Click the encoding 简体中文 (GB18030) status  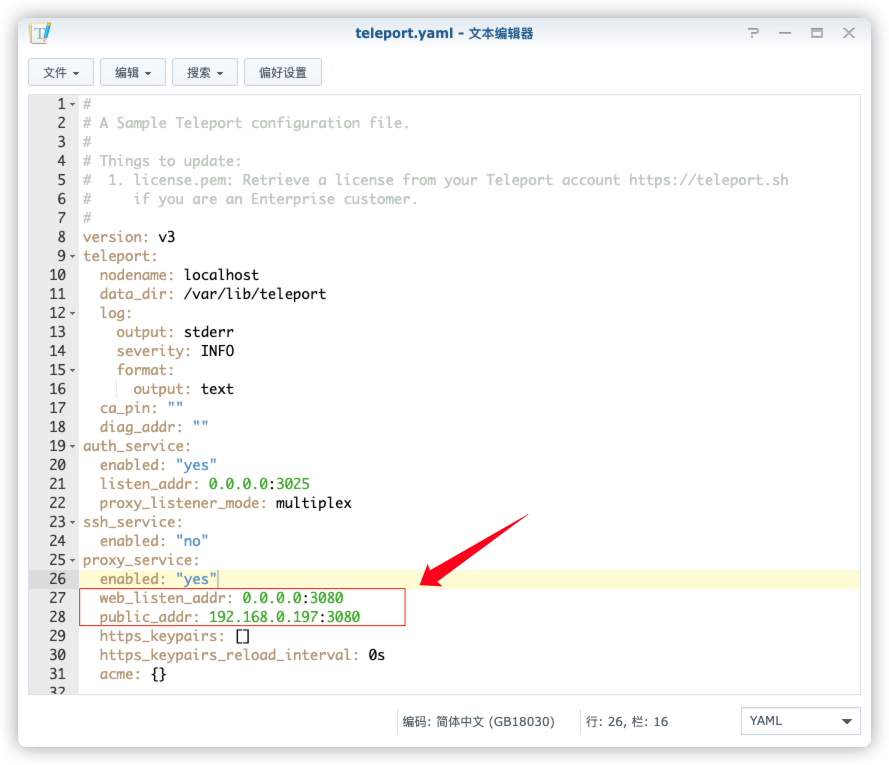479,721
